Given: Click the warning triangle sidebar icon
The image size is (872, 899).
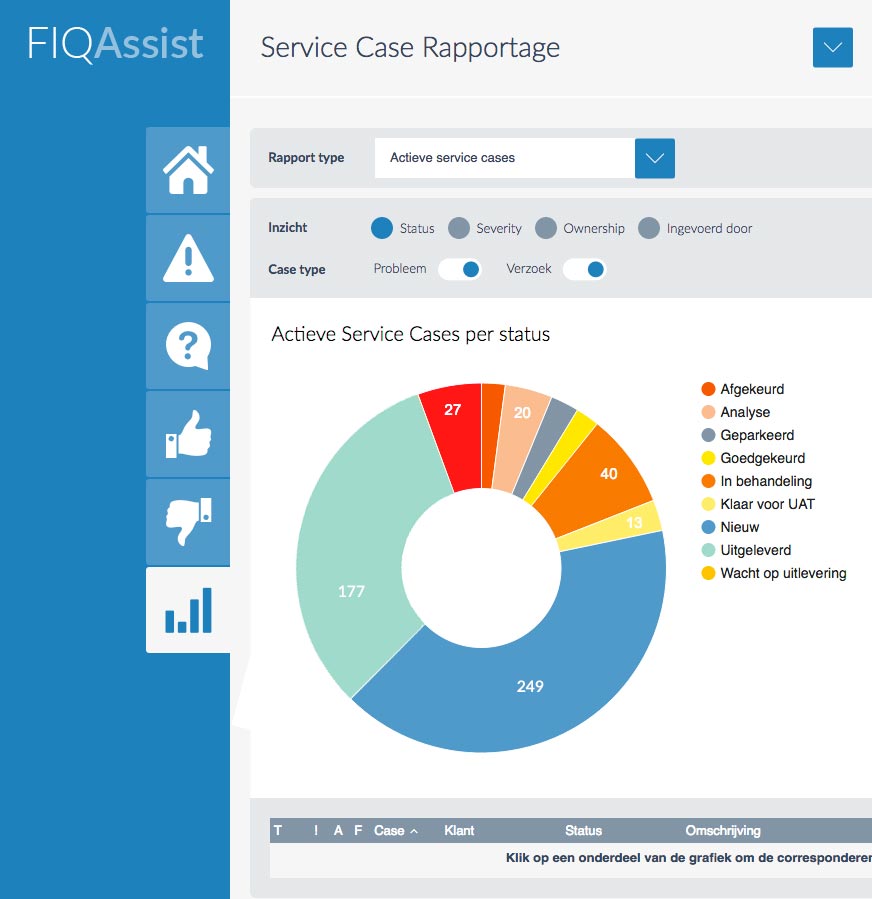Looking at the screenshot, I should tap(188, 258).
